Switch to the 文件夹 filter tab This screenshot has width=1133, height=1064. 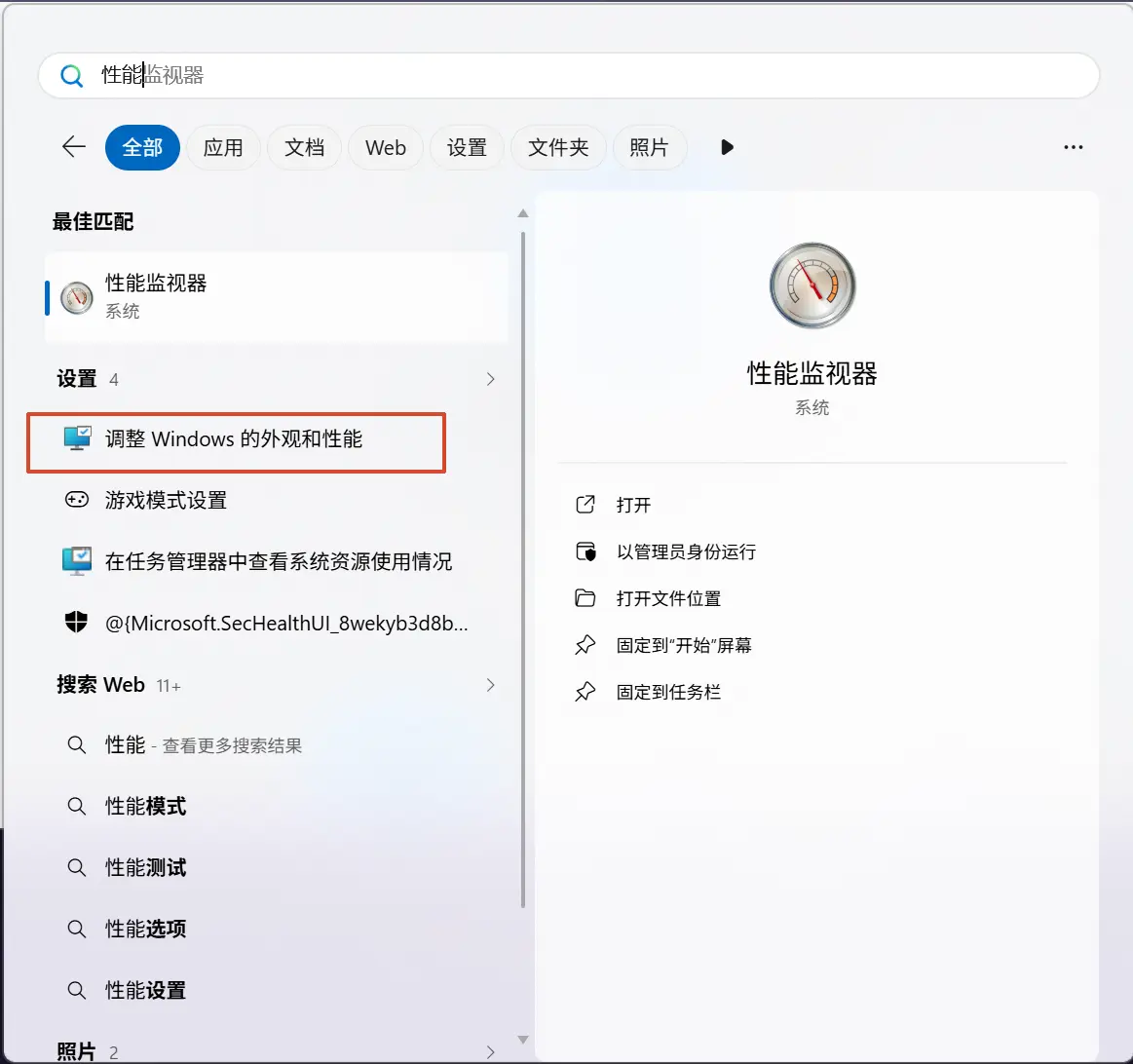558,147
